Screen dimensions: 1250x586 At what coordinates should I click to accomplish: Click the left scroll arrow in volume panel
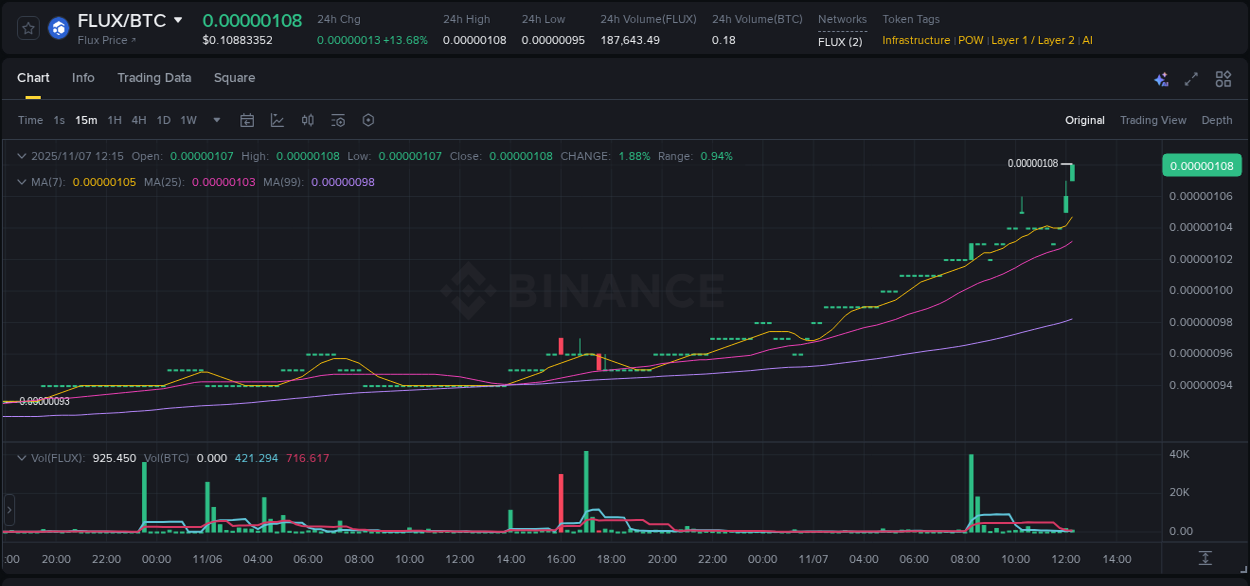(x=9, y=510)
